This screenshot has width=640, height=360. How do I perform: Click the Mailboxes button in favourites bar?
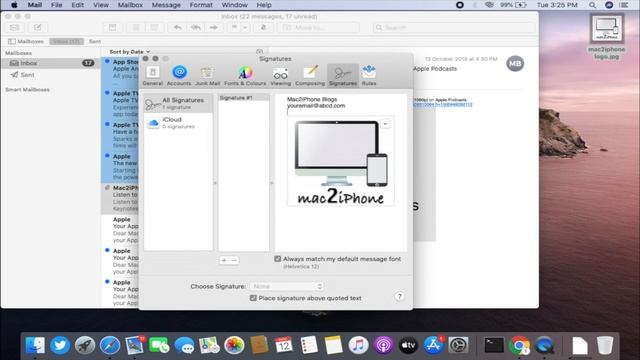point(26,41)
